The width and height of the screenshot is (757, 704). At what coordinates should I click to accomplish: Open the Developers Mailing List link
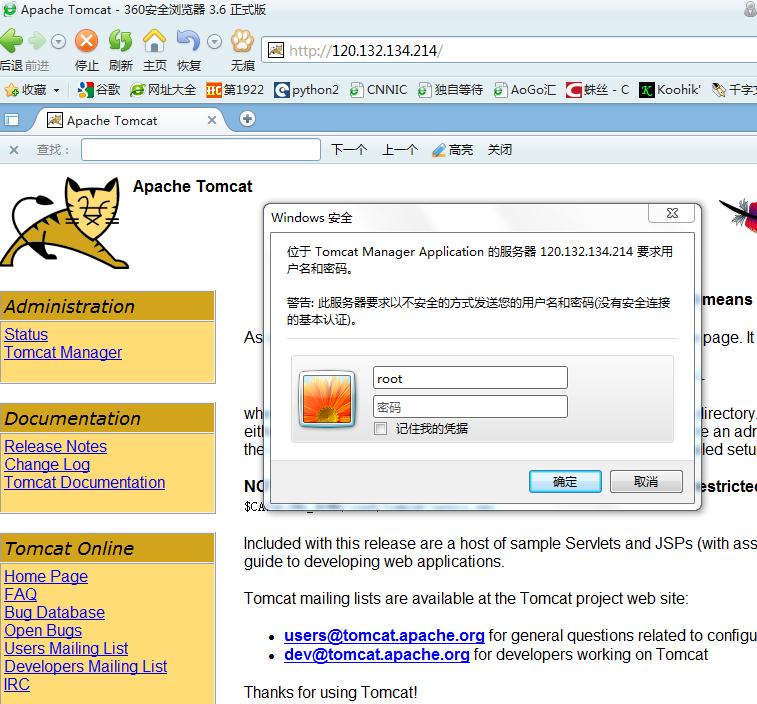(x=85, y=666)
